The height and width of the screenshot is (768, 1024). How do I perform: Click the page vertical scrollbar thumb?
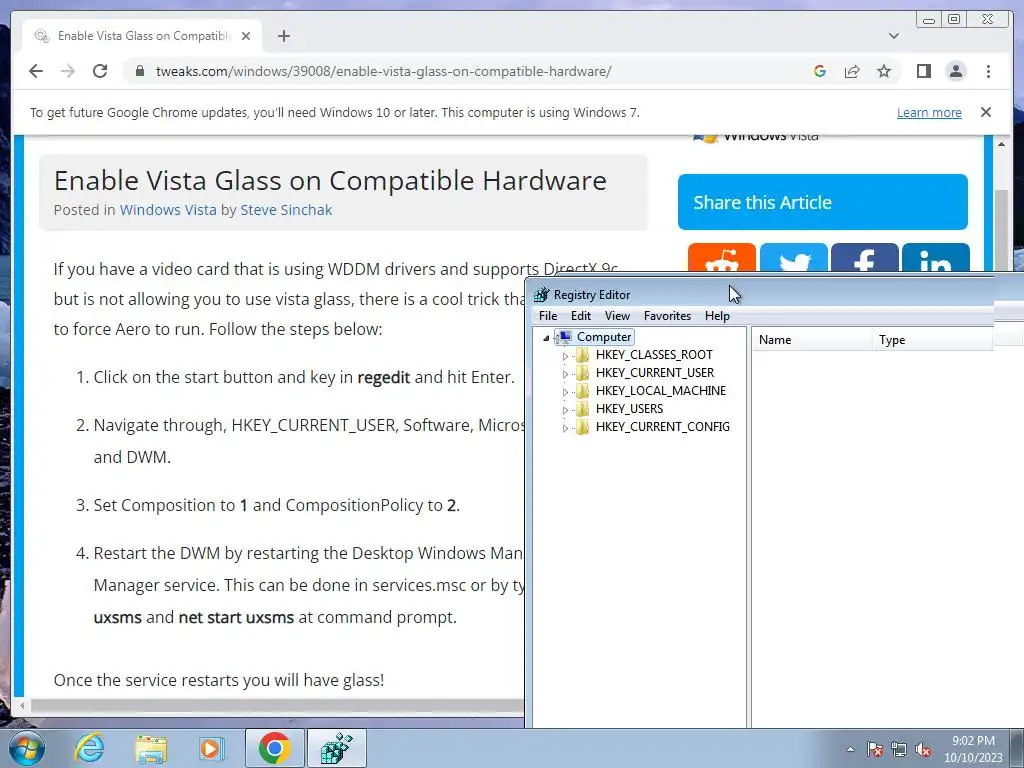1001,229
